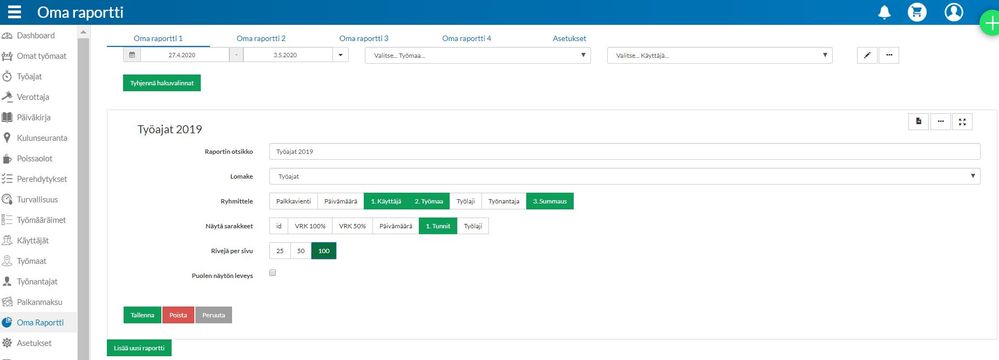Check Puolen näytön leveys checkbox

(273, 273)
